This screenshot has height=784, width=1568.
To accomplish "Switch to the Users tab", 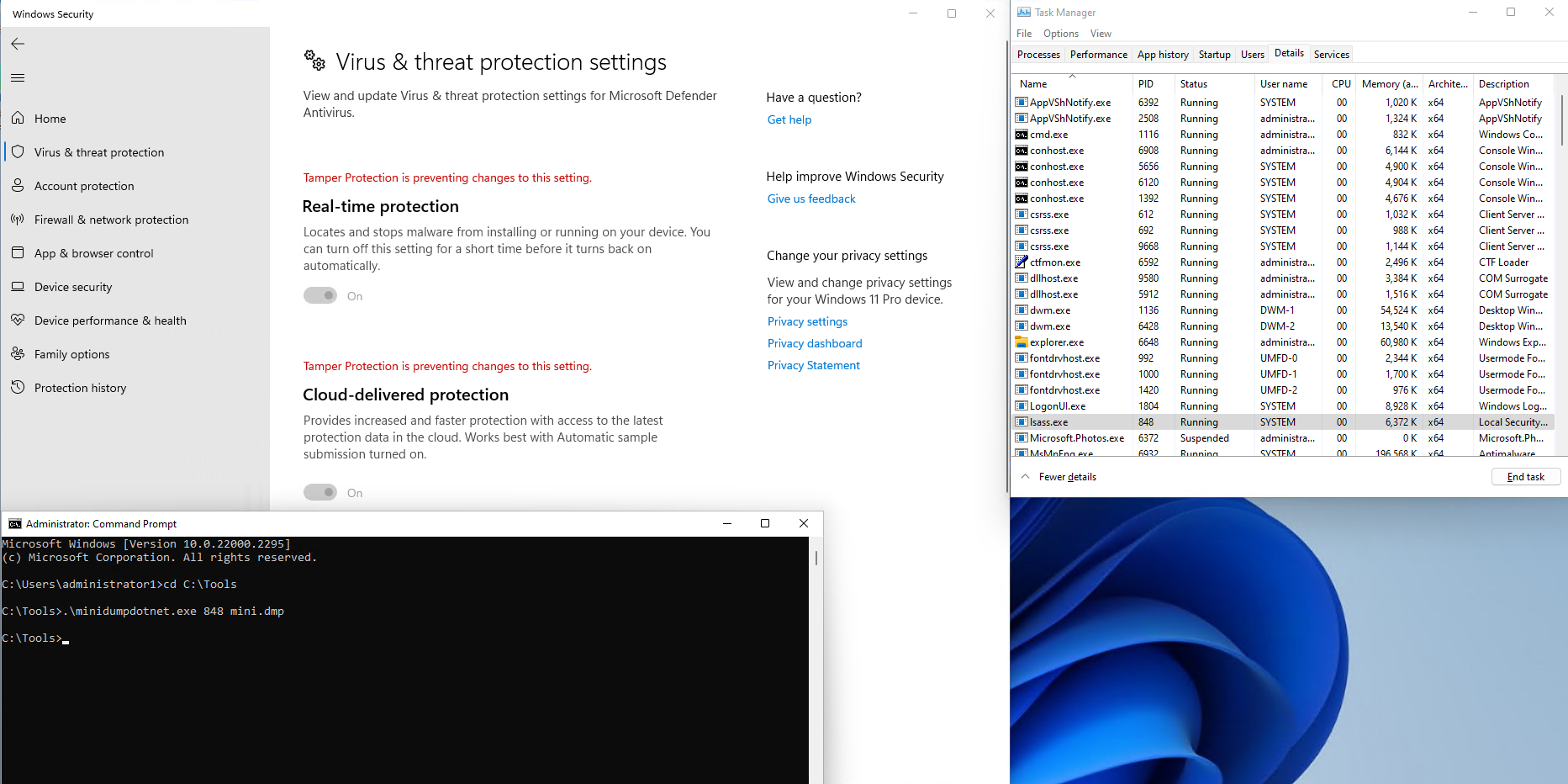I will [x=1252, y=55].
